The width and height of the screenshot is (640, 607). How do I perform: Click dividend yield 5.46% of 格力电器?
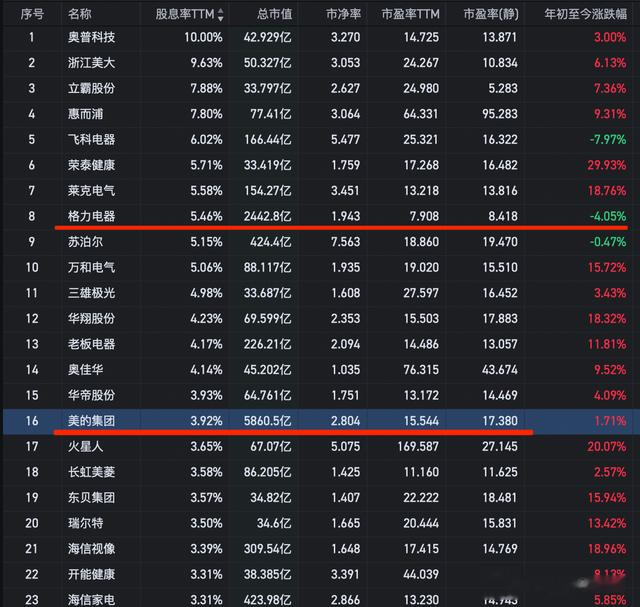207,216
